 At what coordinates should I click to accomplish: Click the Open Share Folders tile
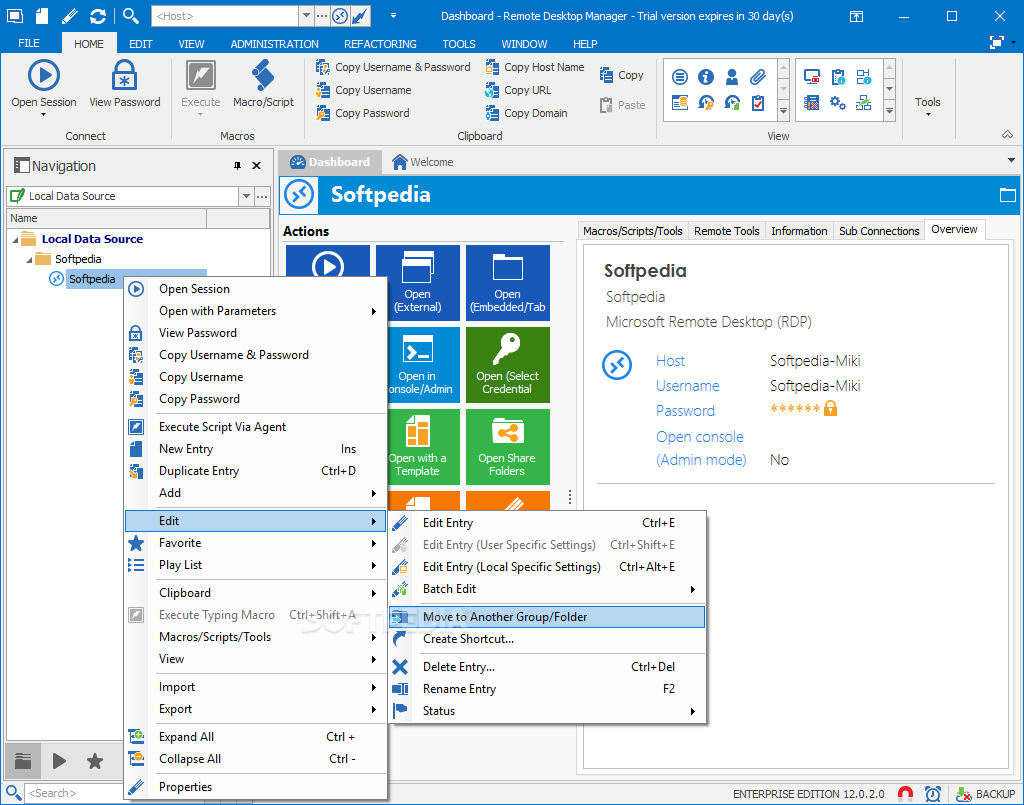(508, 447)
